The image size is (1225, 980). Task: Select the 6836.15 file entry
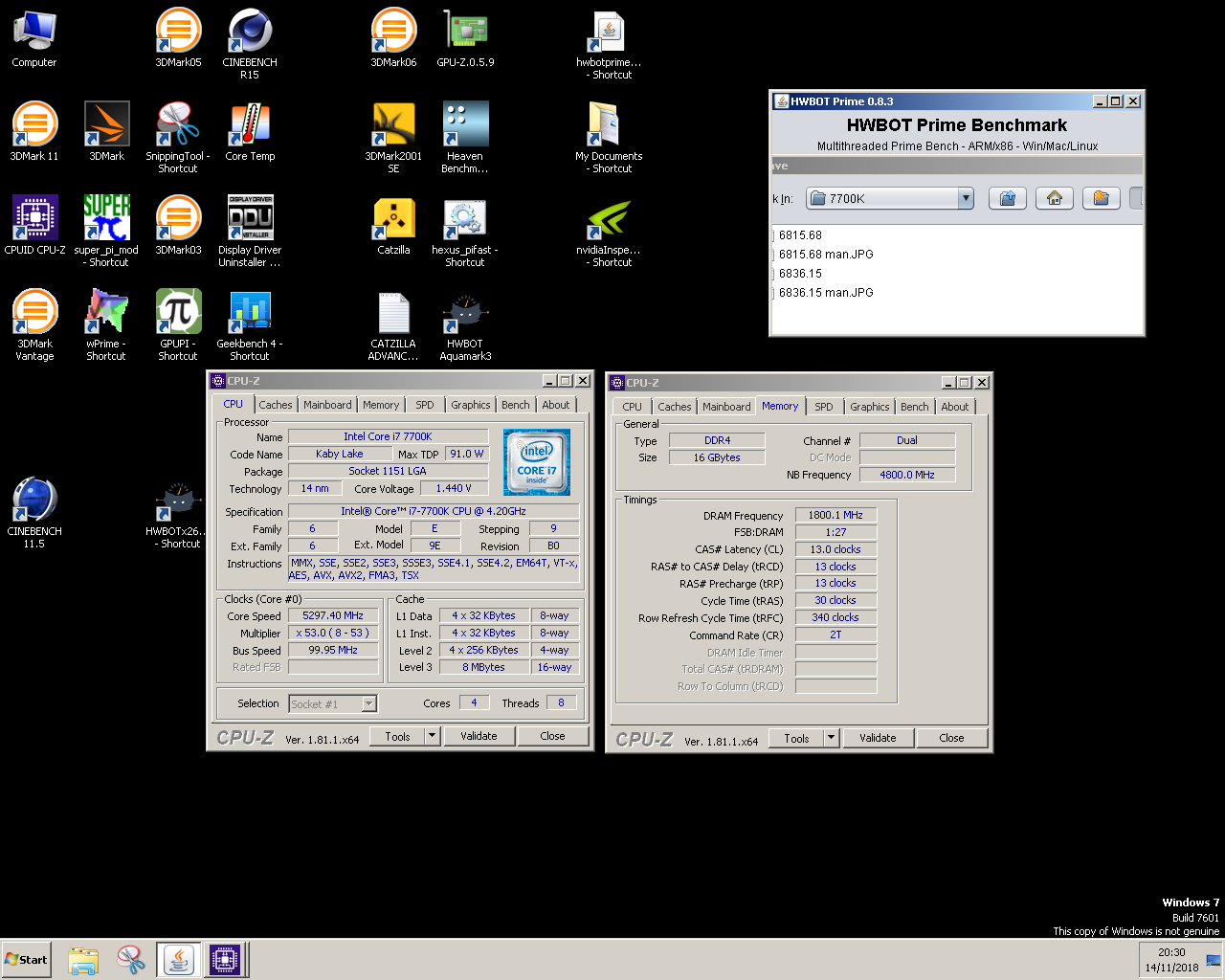[800, 274]
